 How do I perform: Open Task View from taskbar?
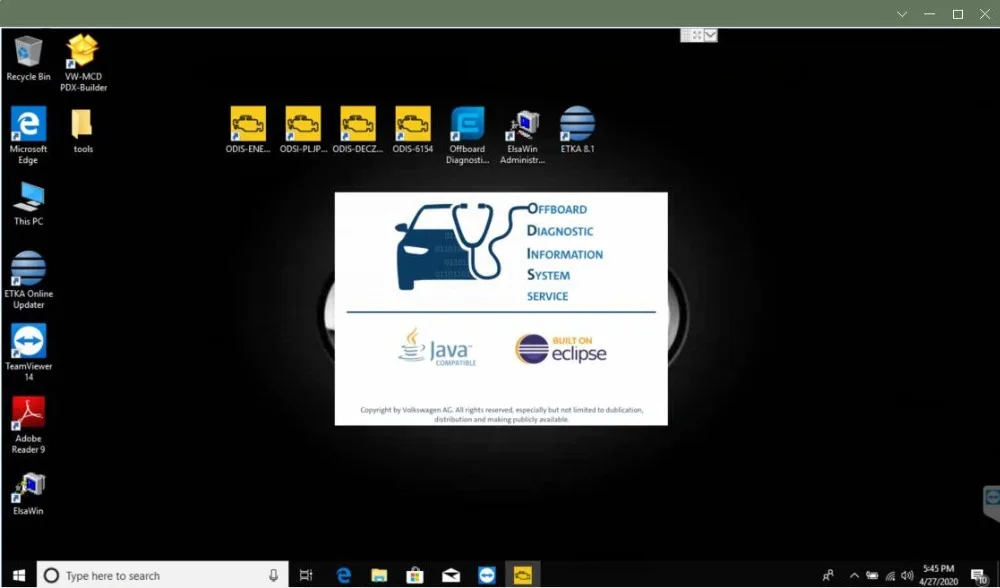click(306, 575)
